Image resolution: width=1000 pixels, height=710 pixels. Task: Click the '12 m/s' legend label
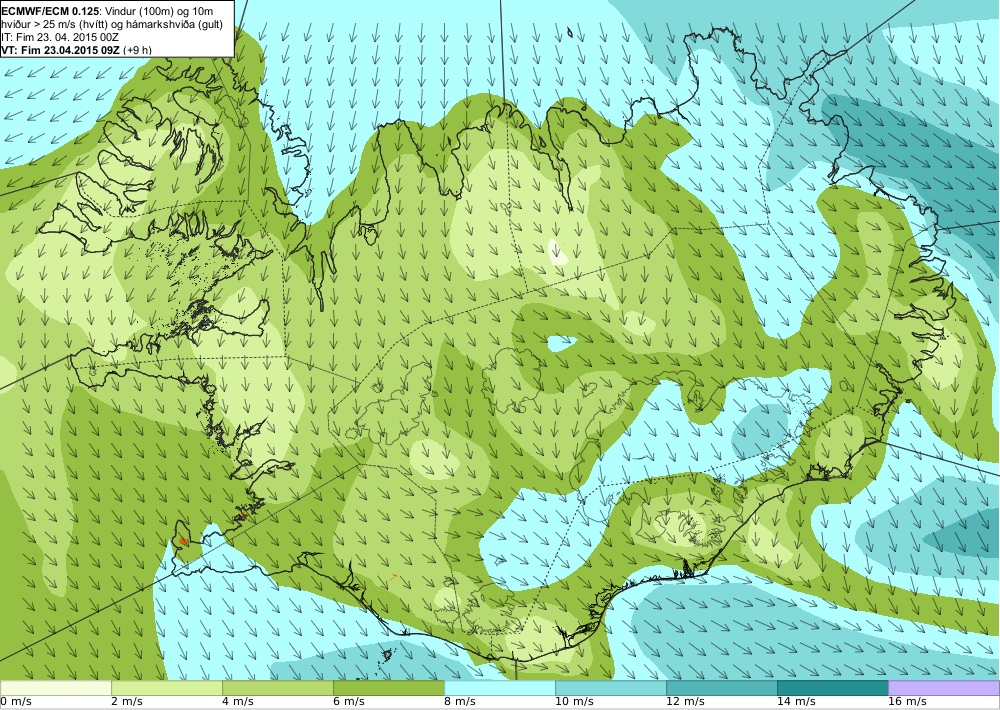(685, 702)
